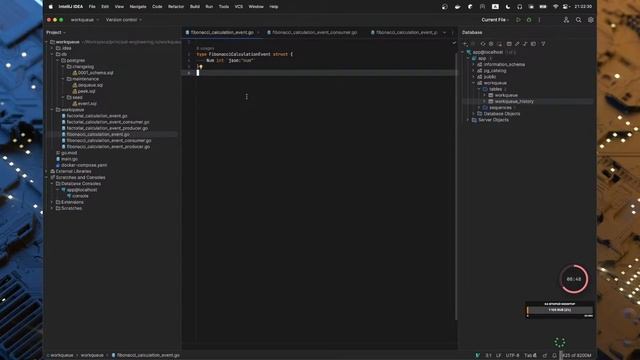
Task: Switch to fibonacci_calculation_event_consumer.go tab
Action: tap(313, 32)
